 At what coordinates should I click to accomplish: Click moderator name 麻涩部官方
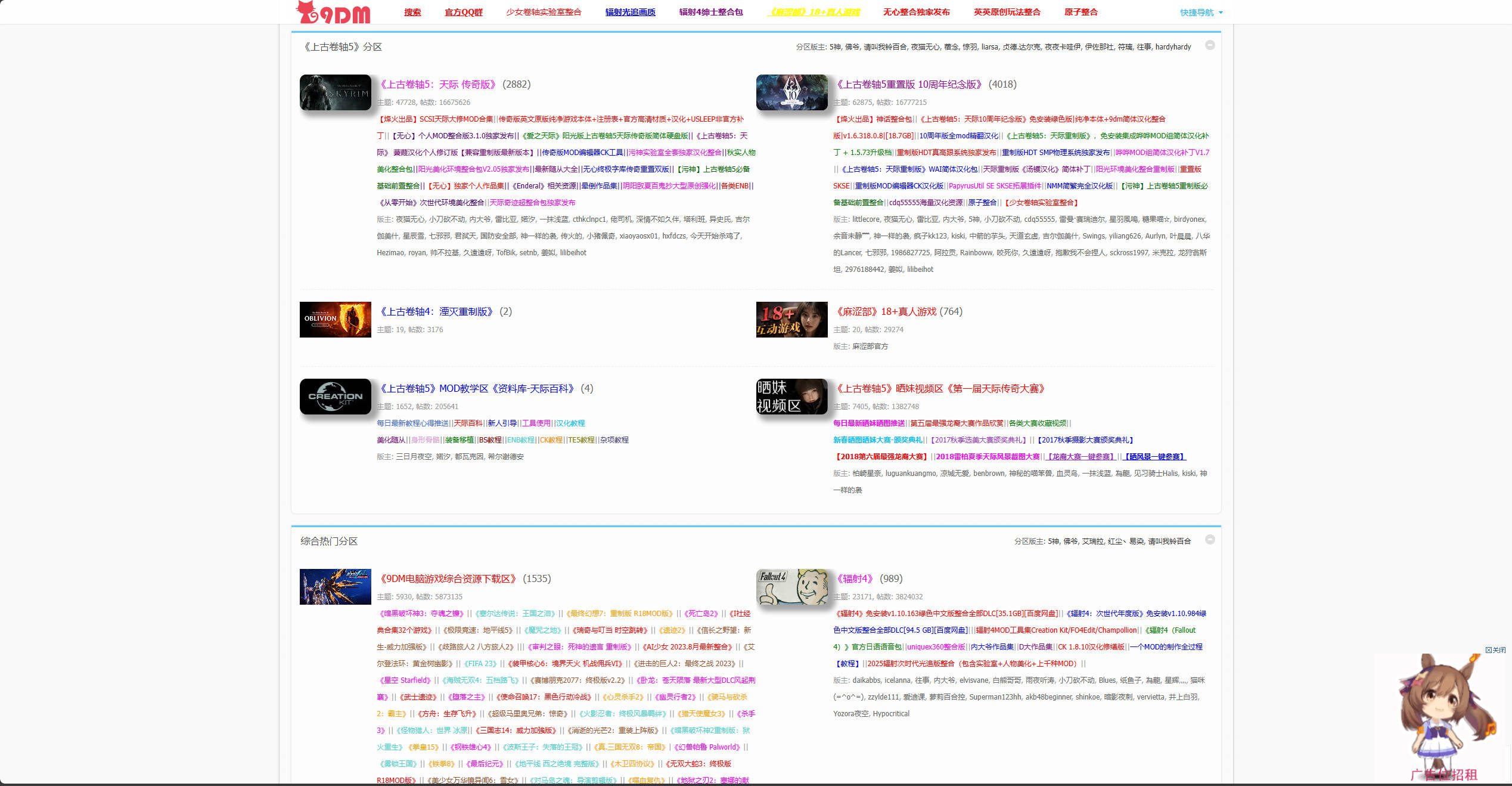click(x=870, y=346)
